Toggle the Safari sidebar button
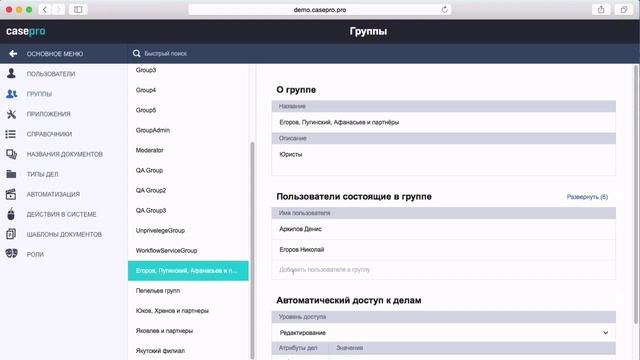 pyautogui.click(x=78, y=9)
